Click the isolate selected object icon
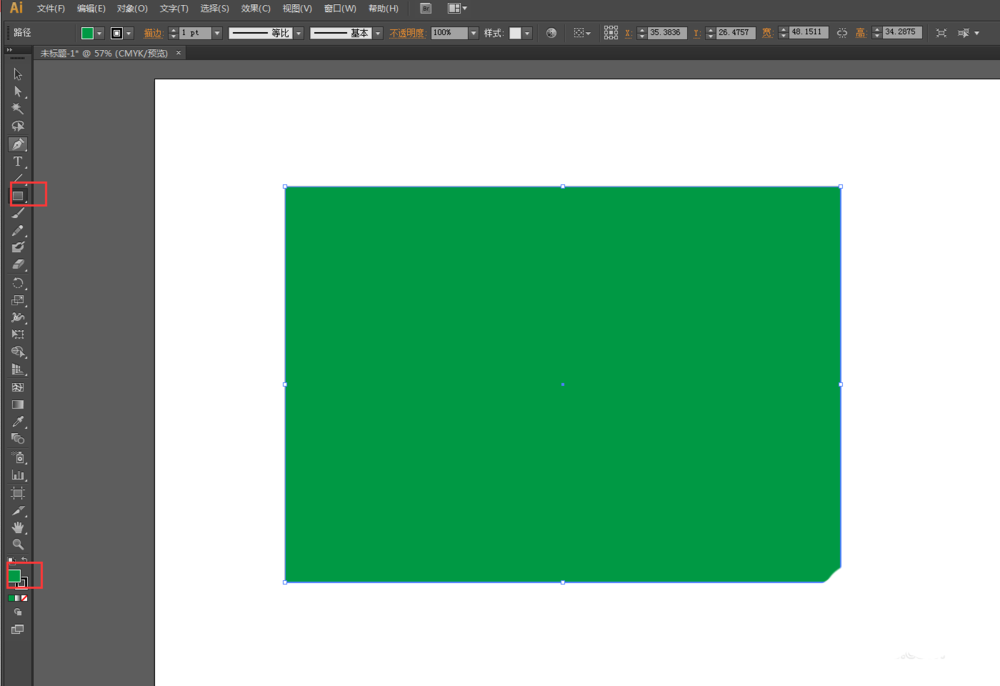This screenshot has width=1000, height=686. click(x=941, y=33)
